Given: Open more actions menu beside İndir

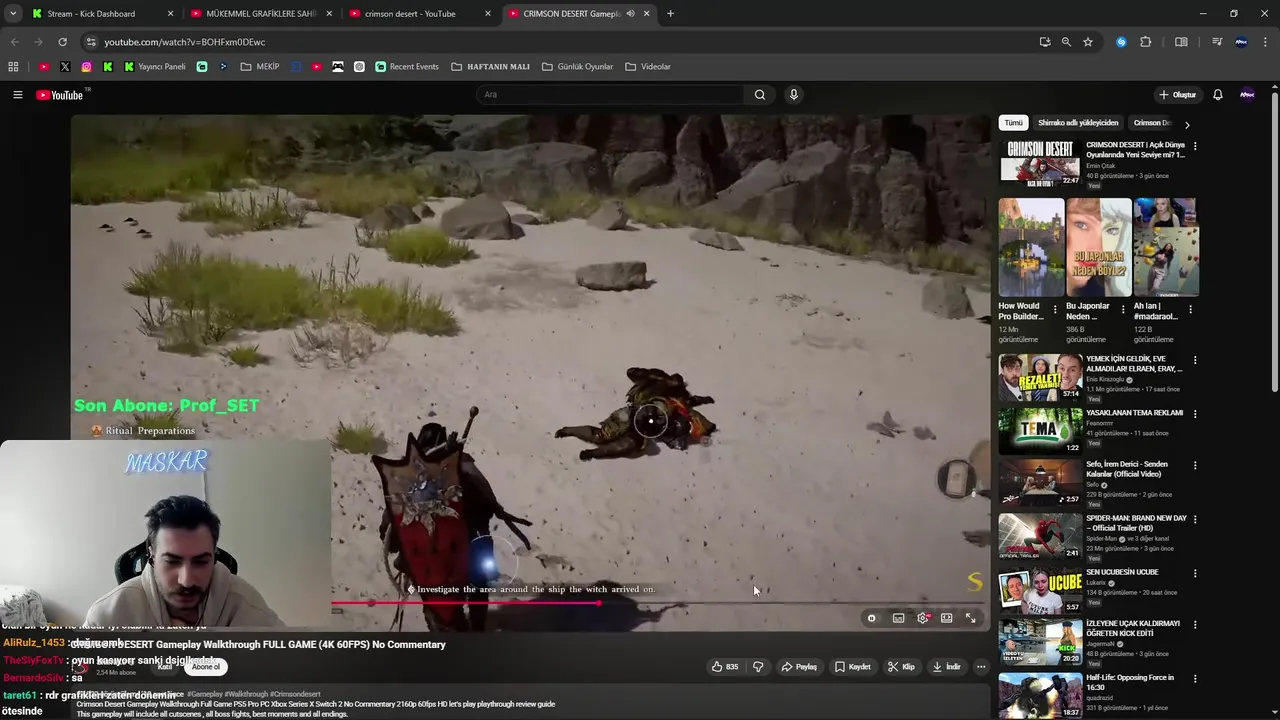Looking at the screenshot, I should (x=981, y=667).
